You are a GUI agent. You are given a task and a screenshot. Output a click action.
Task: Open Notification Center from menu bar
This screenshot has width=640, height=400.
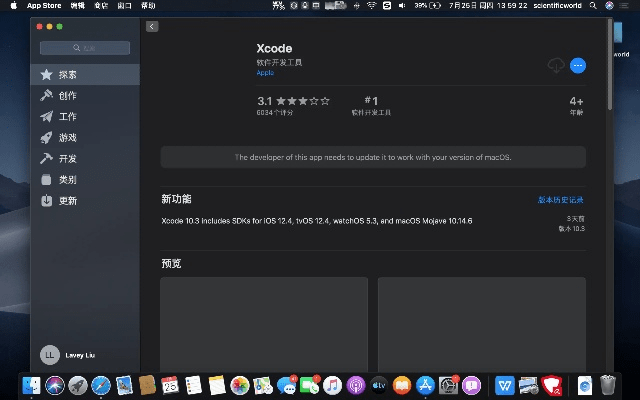(624, 6)
